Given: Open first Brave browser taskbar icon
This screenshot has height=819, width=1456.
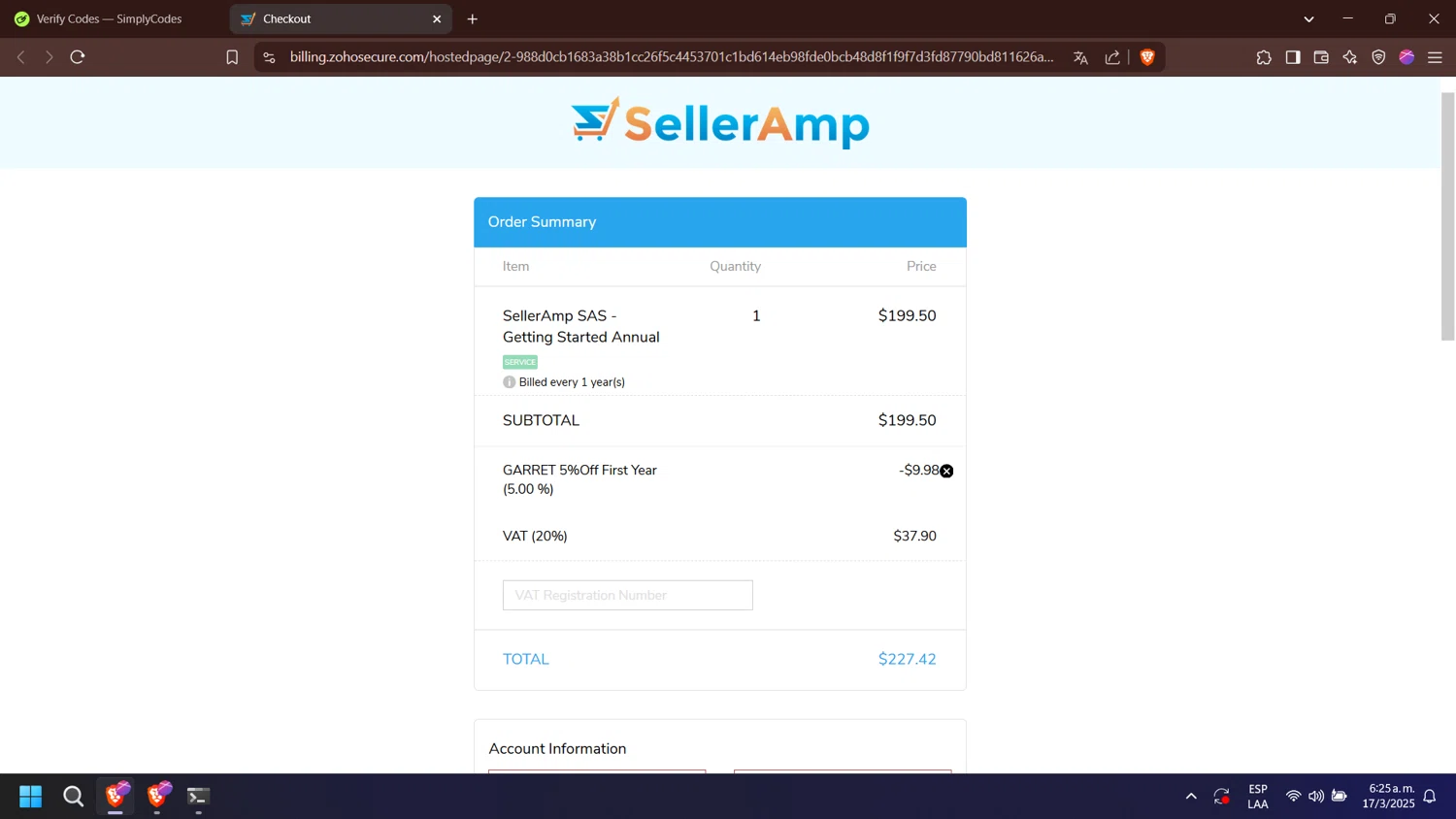Looking at the screenshot, I should pyautogui.click(x=116, y=796).
